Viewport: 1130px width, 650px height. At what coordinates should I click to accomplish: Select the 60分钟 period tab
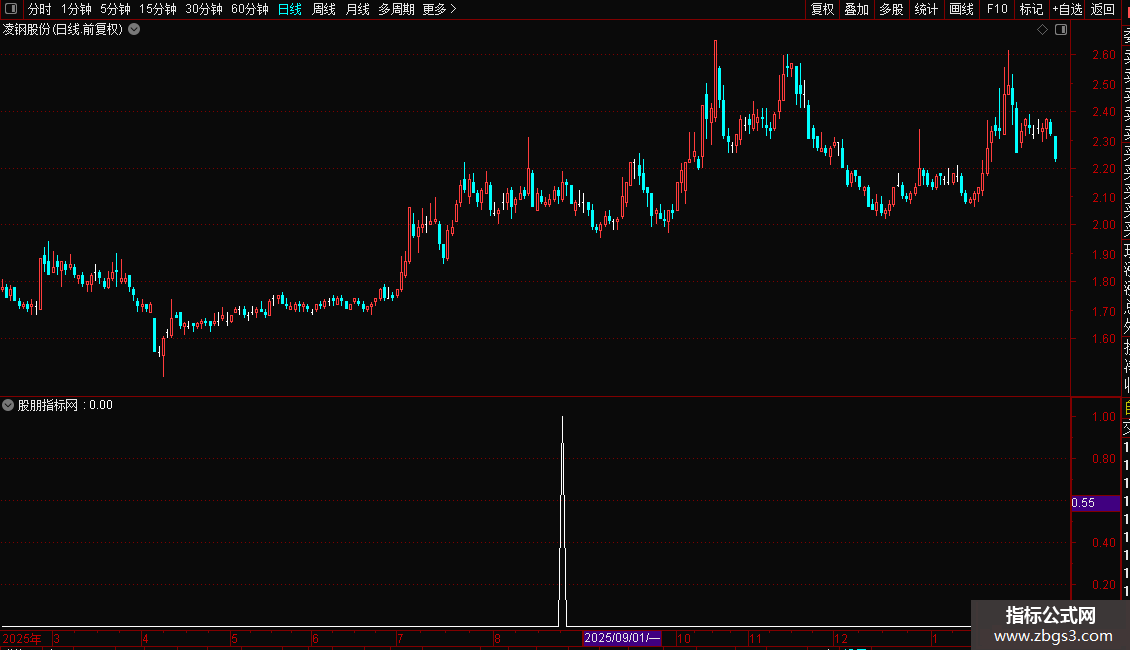pos(250,9)
